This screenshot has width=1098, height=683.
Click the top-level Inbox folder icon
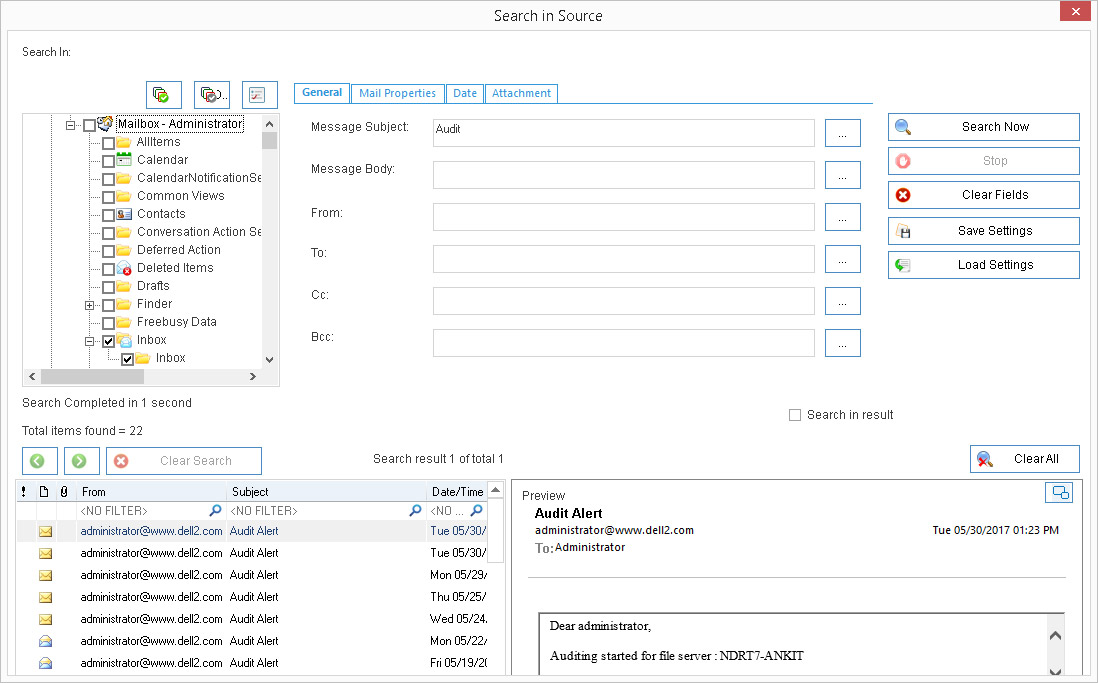(124, 340)
